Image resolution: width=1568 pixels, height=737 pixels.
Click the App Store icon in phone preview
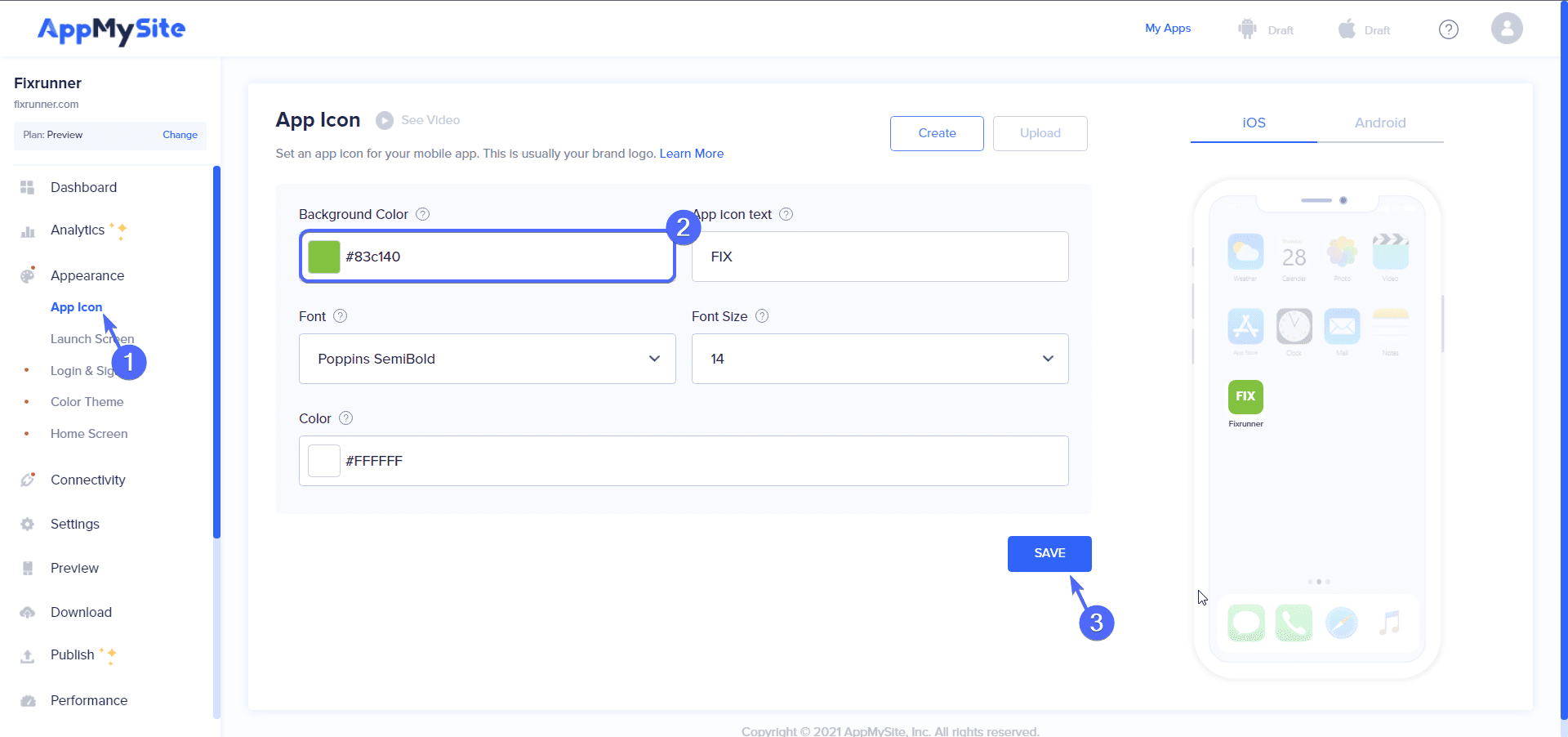point(1245,327)
